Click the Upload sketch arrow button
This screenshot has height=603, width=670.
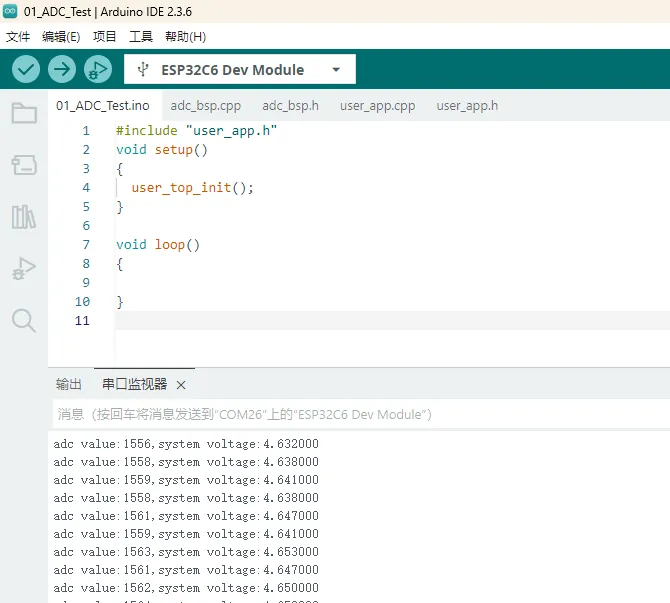pos(62,69)
